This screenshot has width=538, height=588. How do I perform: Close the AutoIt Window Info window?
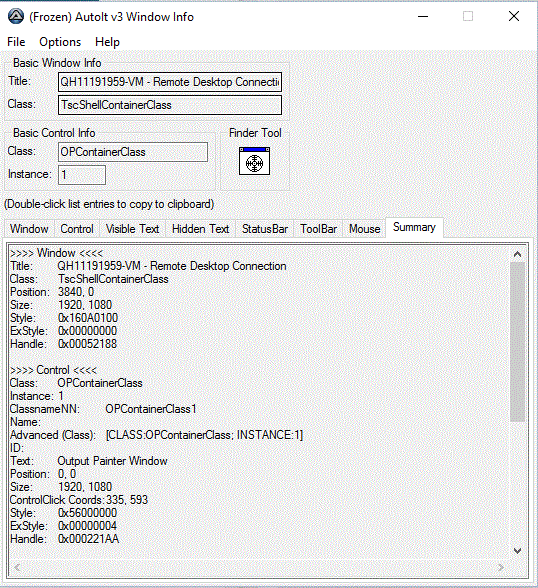tap(514, 16)
